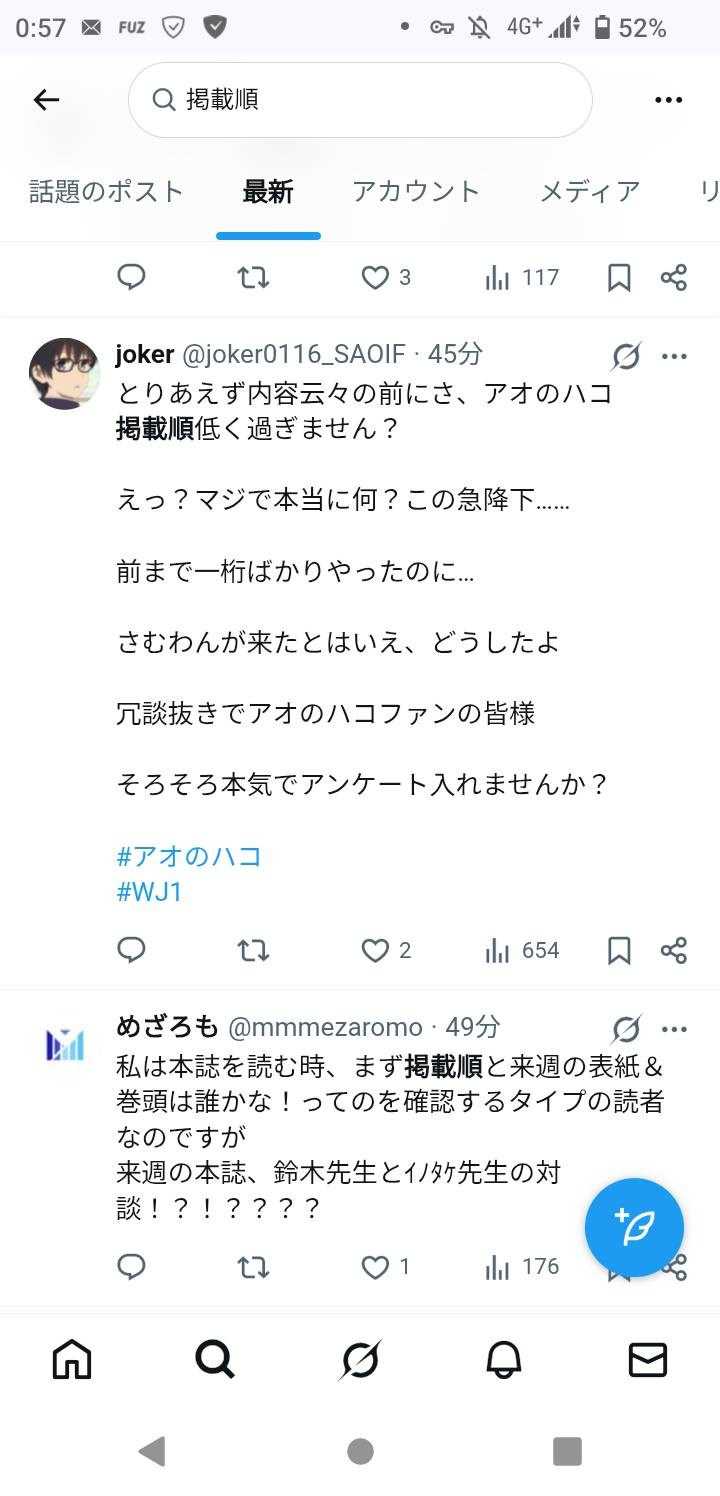This screenshot has width=720, height=1496.
Task: Tap the back arrow icon
Action: 47,99
